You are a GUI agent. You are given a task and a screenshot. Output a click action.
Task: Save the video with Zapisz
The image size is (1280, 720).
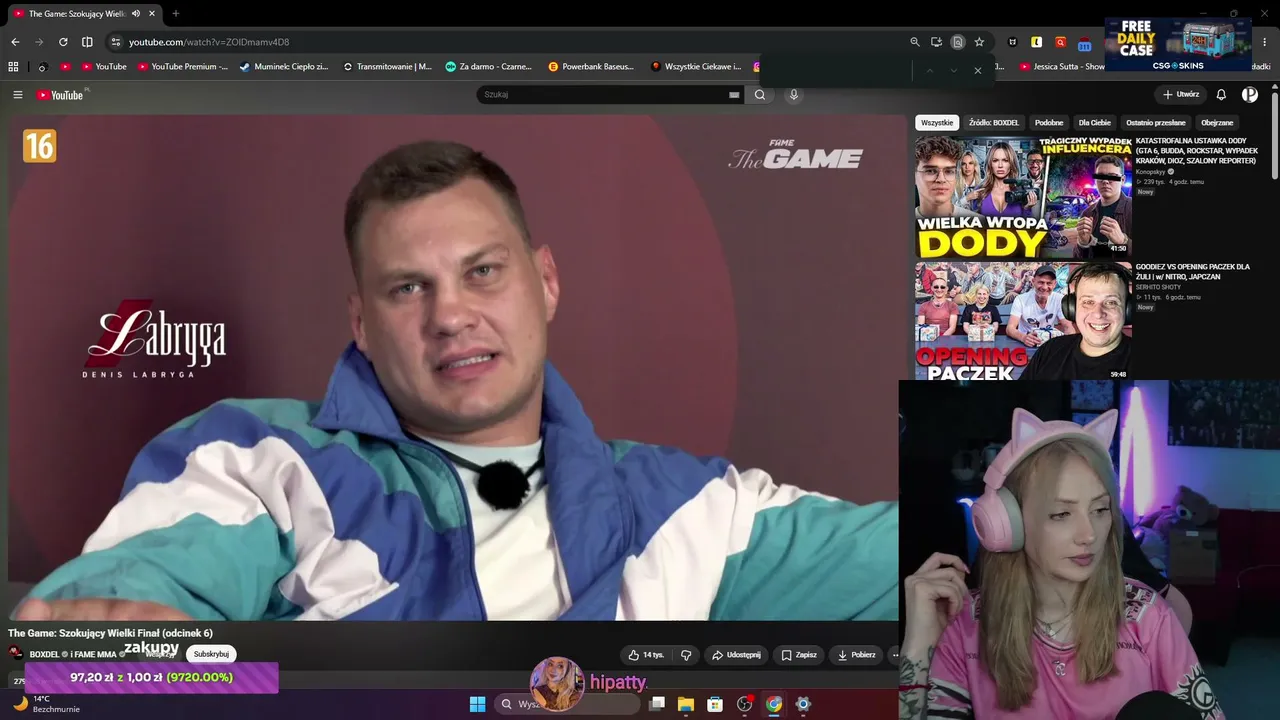pos(799,655)
